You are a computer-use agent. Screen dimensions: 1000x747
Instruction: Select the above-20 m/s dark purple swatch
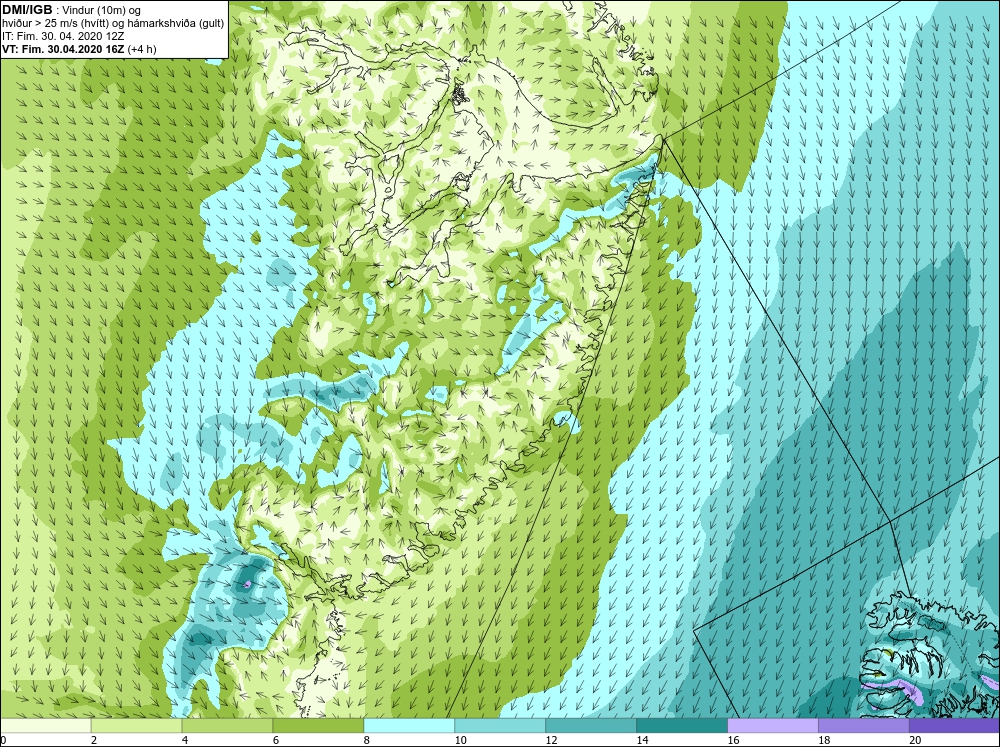click(954, 725)
